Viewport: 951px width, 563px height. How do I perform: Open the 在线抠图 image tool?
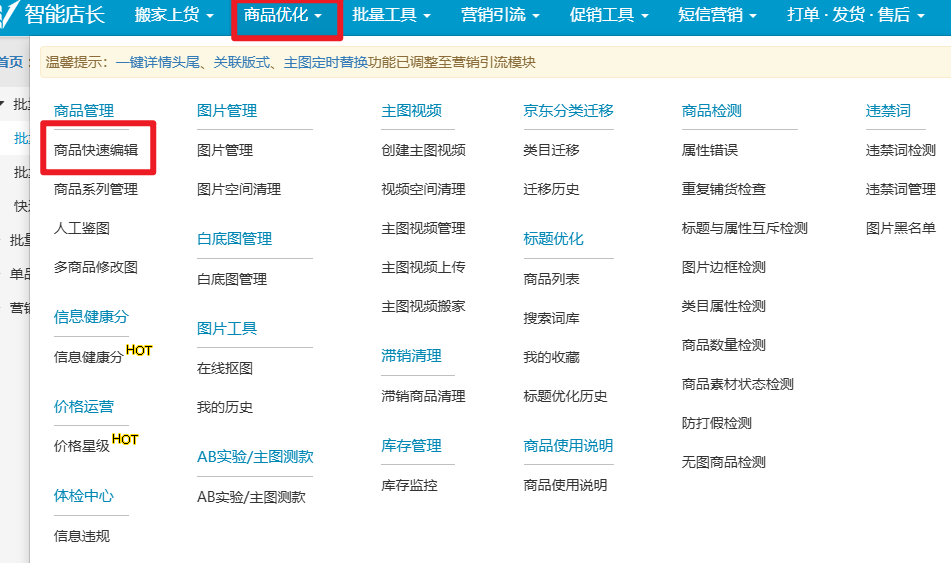(x=225, y=368)
